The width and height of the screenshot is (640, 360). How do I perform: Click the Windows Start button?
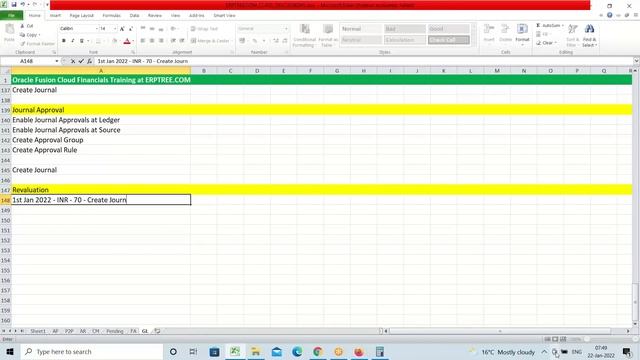(10, 351)
